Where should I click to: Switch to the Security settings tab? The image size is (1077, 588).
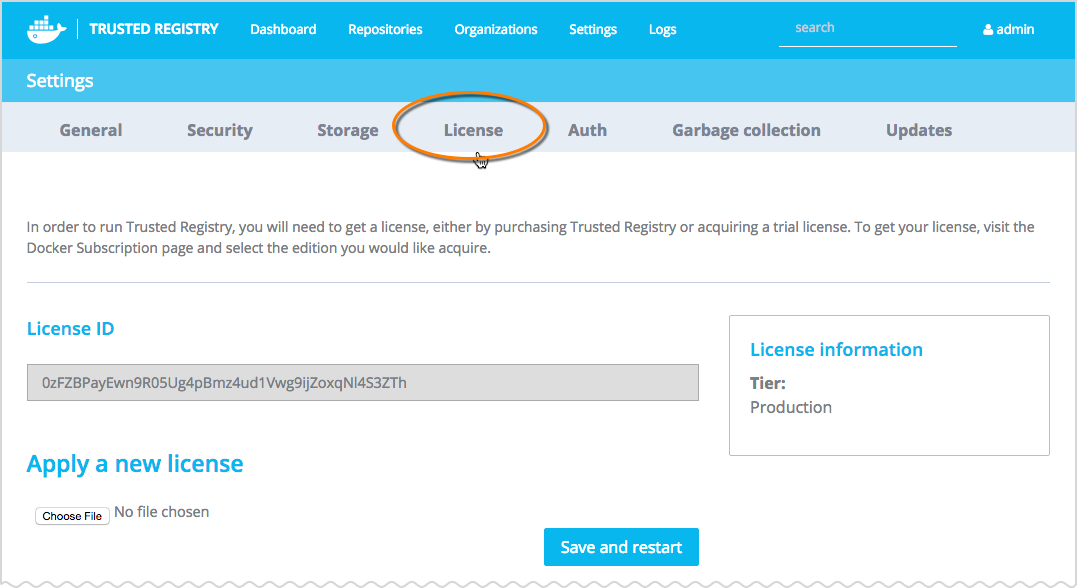click(x=219, y=130)
